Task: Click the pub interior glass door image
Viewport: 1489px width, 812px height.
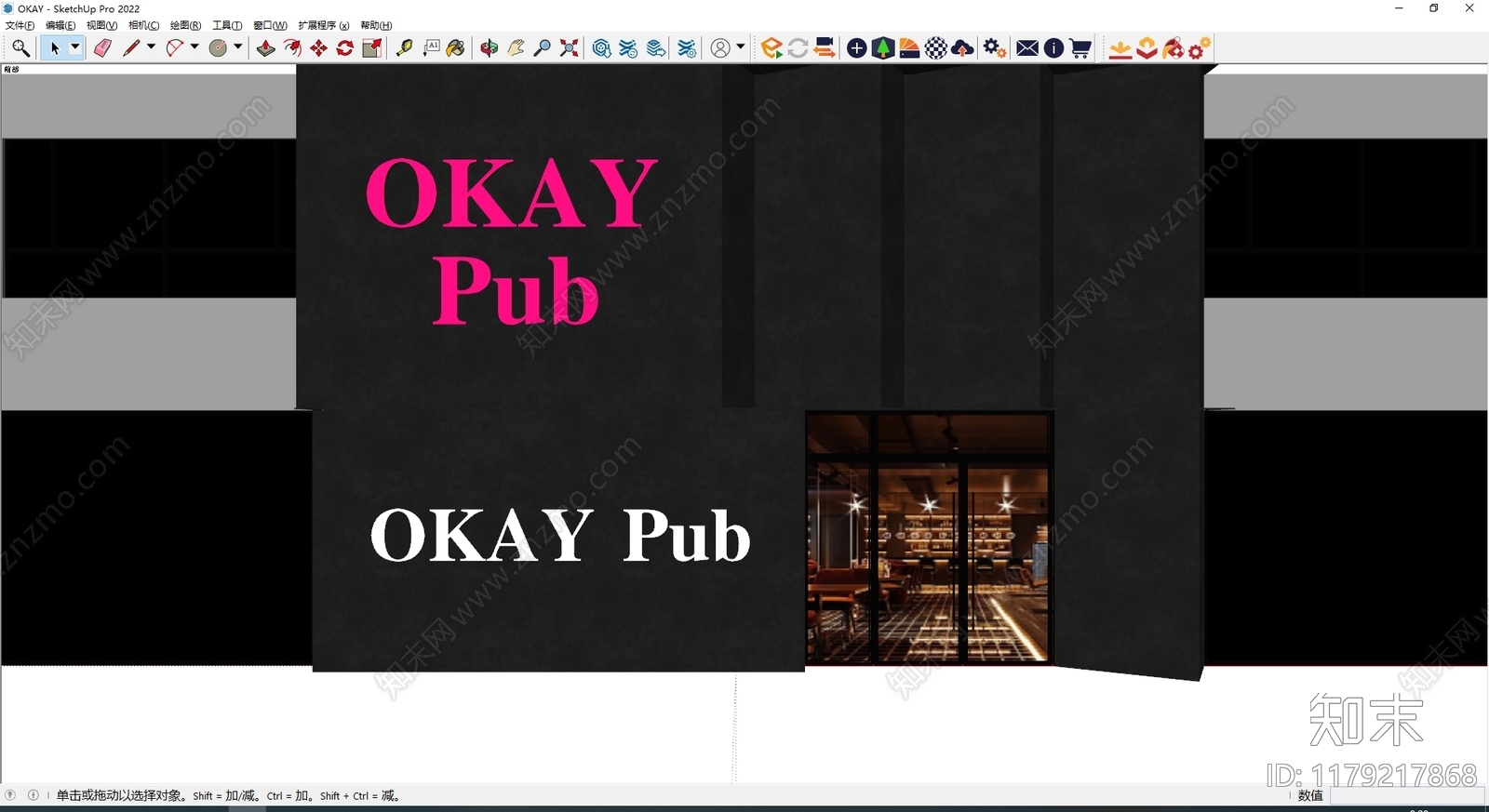Action: click(x=929, y=538)
